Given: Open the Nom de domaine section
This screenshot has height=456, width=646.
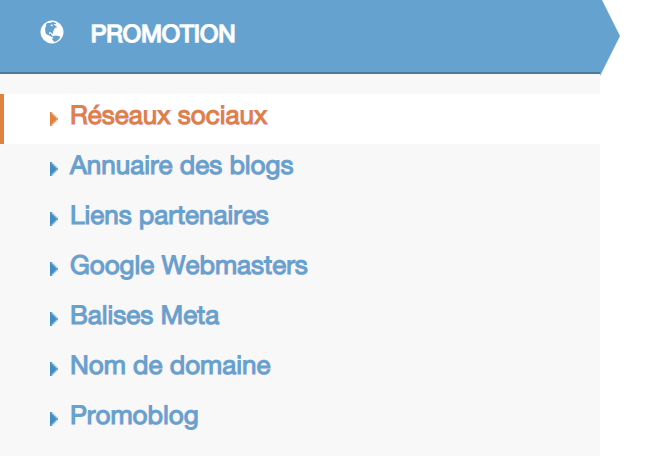Looking at the screenshot, I should 171,365.
